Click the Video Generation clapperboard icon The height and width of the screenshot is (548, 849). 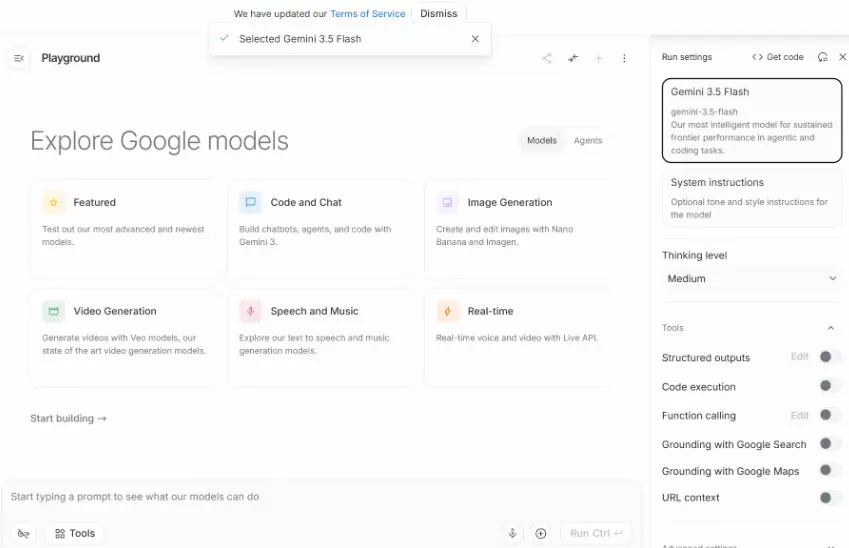pos(54,311)
